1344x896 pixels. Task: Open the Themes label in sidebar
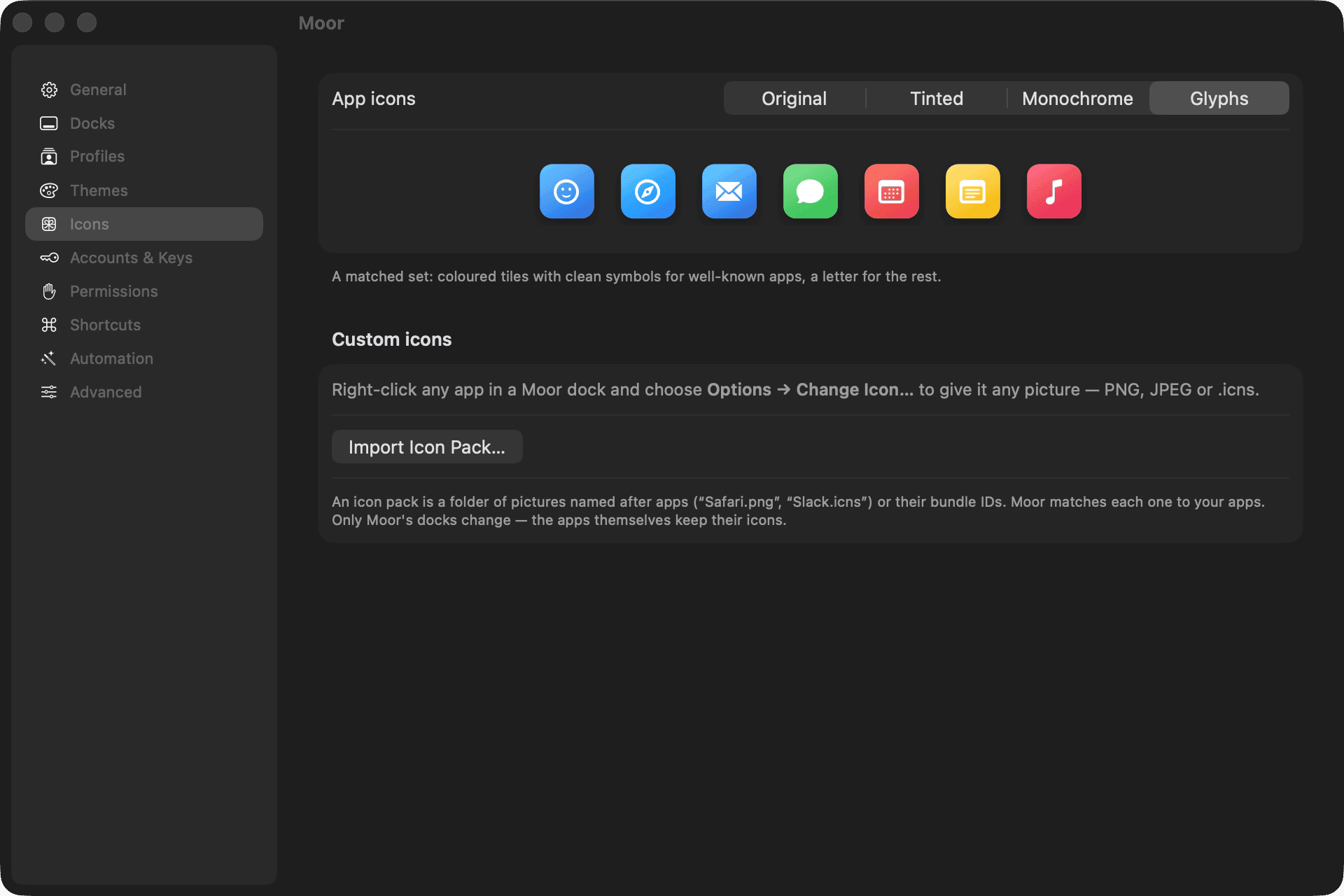coord(99,190)
